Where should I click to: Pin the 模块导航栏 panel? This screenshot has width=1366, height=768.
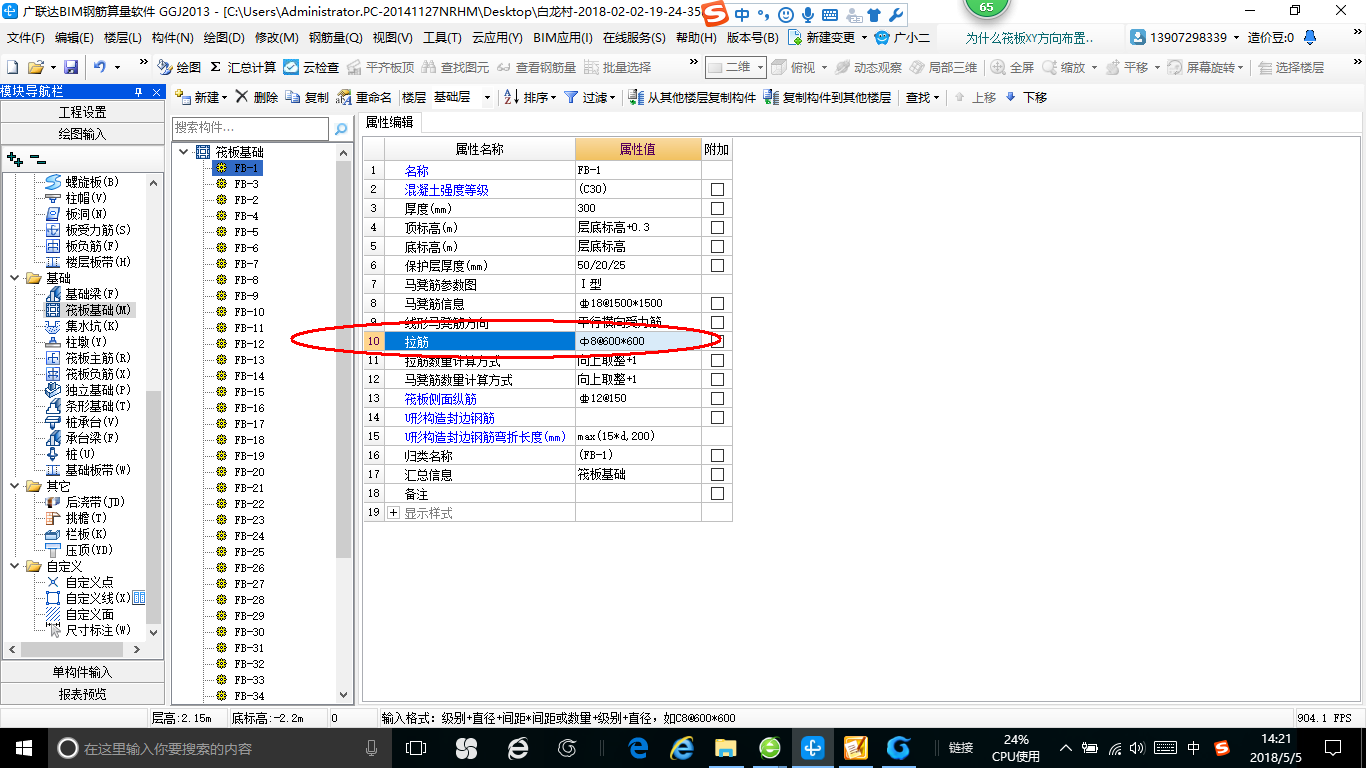tap(138, 92)
